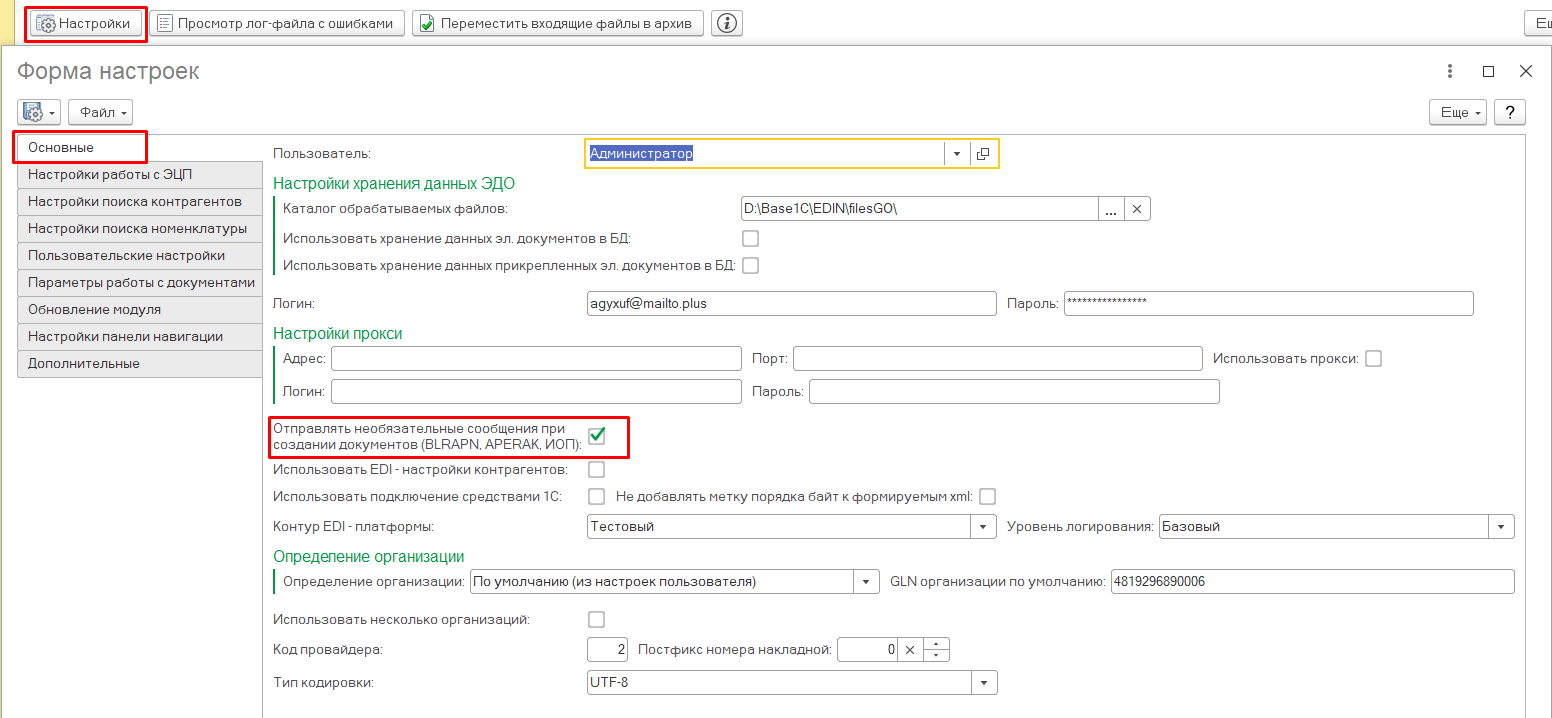Increase Постфикс номера накладной with up arrow

(935, 643)
